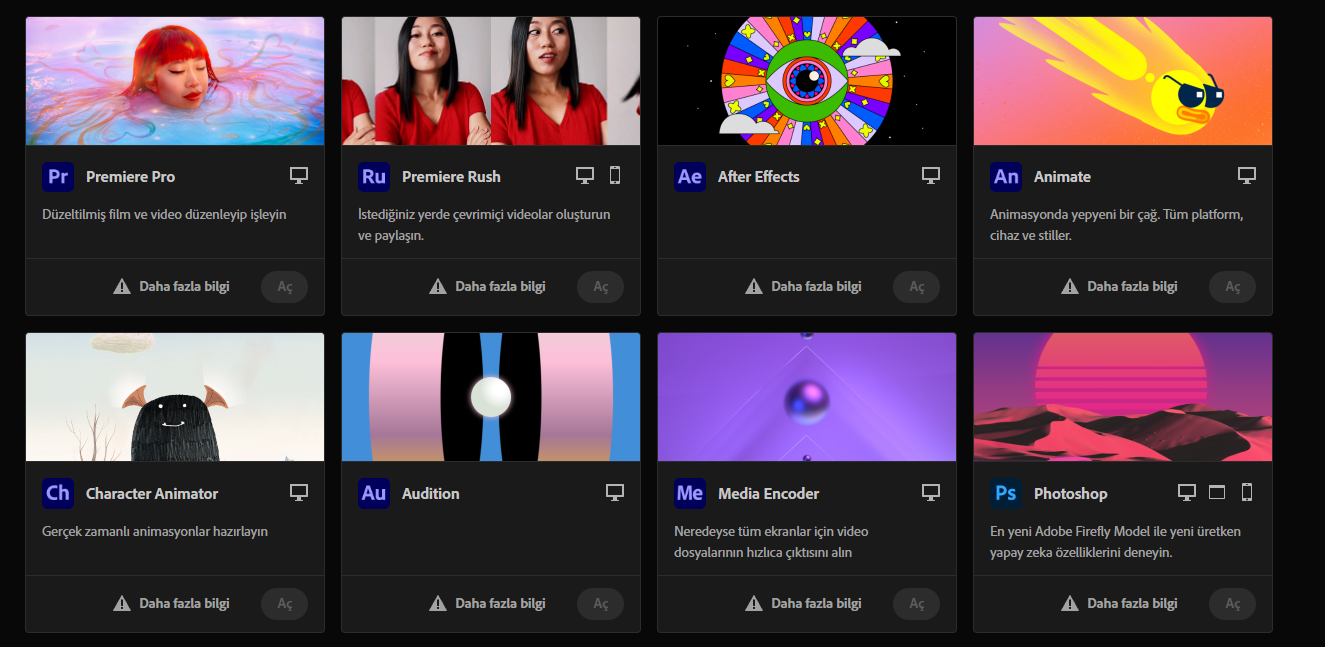Click warning triangle icon on After Effects card

754,287
